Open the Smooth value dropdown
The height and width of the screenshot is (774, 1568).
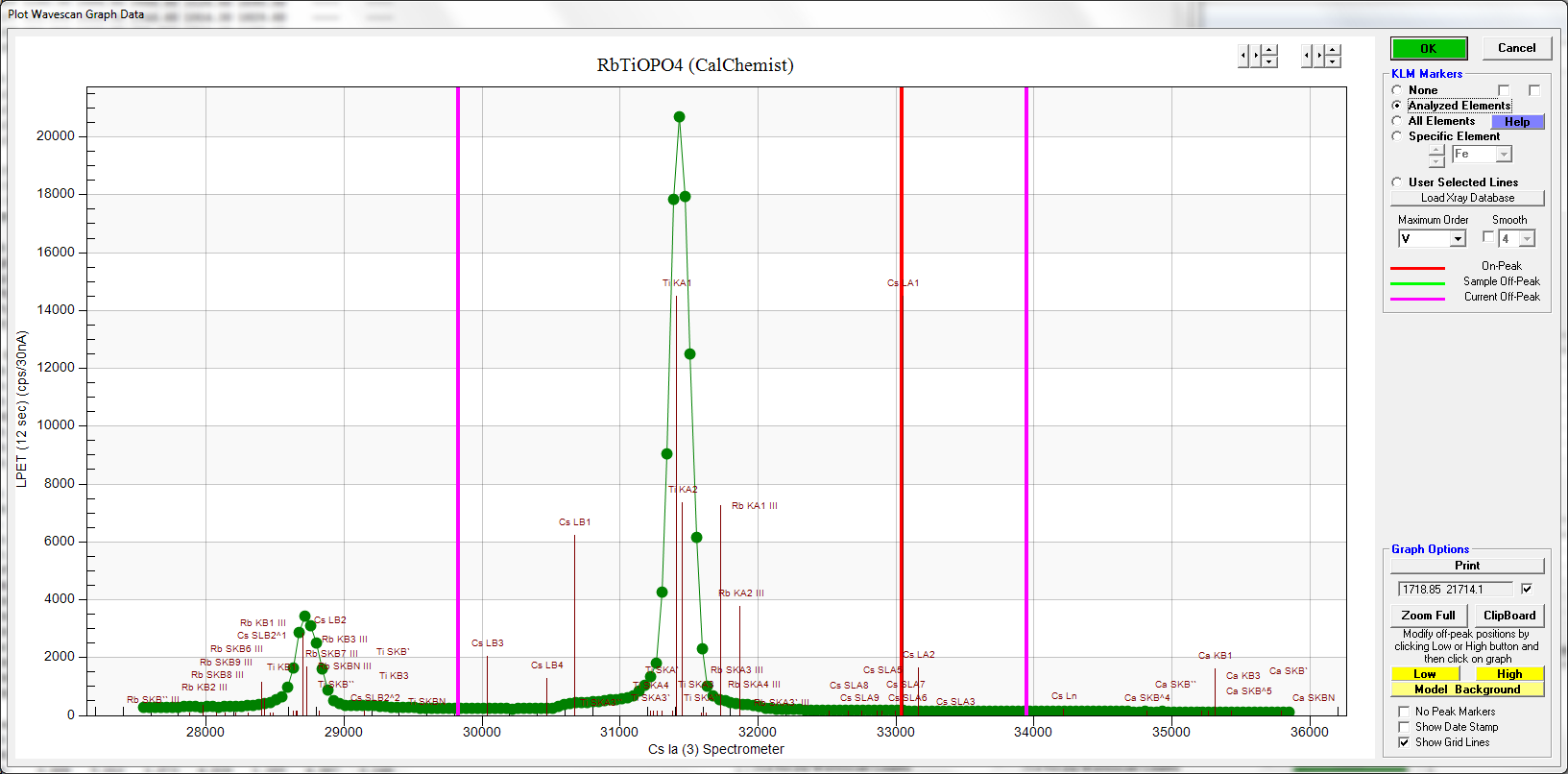[x=1527, y=239]
